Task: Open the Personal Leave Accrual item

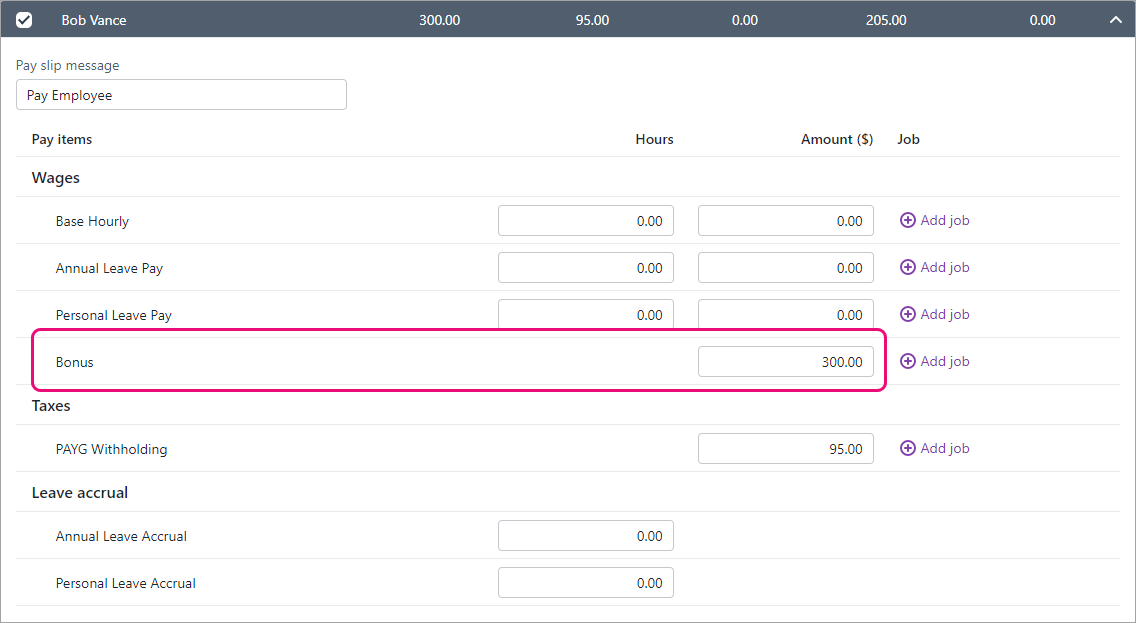Action: click(x=125, y=583)
